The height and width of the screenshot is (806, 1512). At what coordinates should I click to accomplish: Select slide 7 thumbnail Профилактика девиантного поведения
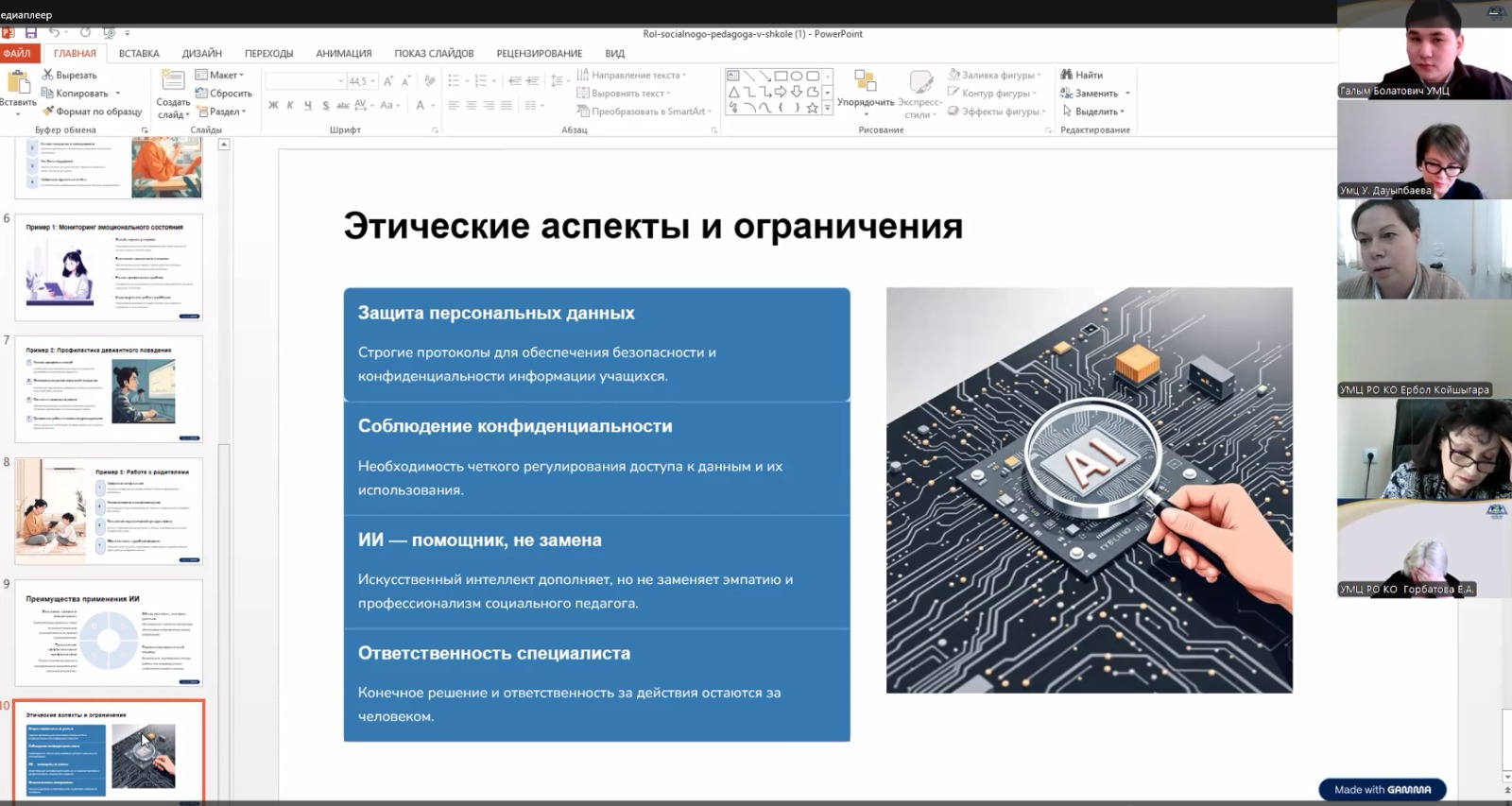[x=109, y=388]
